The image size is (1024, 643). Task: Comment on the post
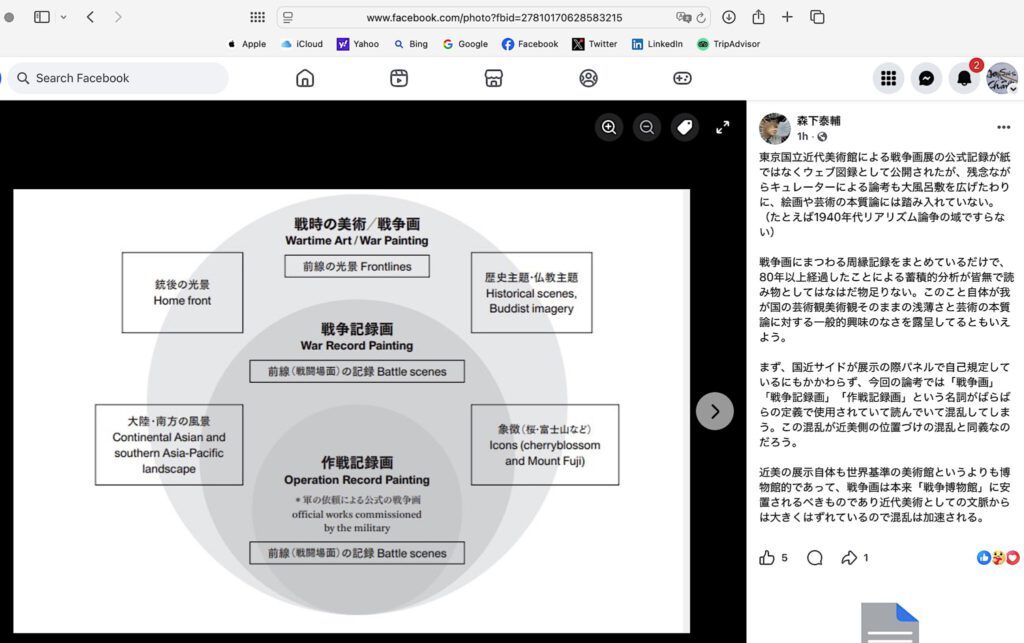[815, 558]
